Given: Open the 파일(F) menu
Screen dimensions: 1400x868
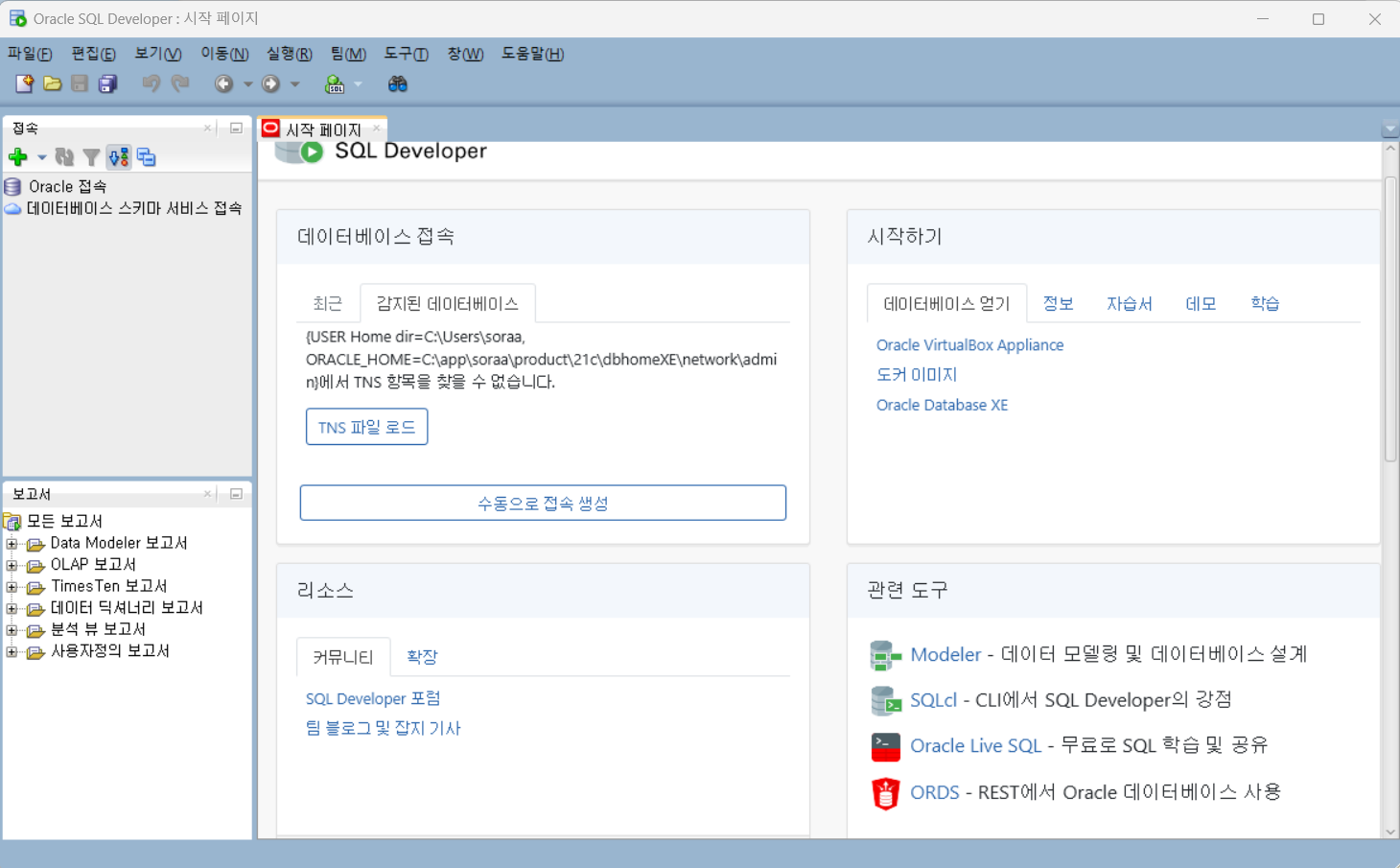Looking at the screenshot, I should click(x=30, y=54).
